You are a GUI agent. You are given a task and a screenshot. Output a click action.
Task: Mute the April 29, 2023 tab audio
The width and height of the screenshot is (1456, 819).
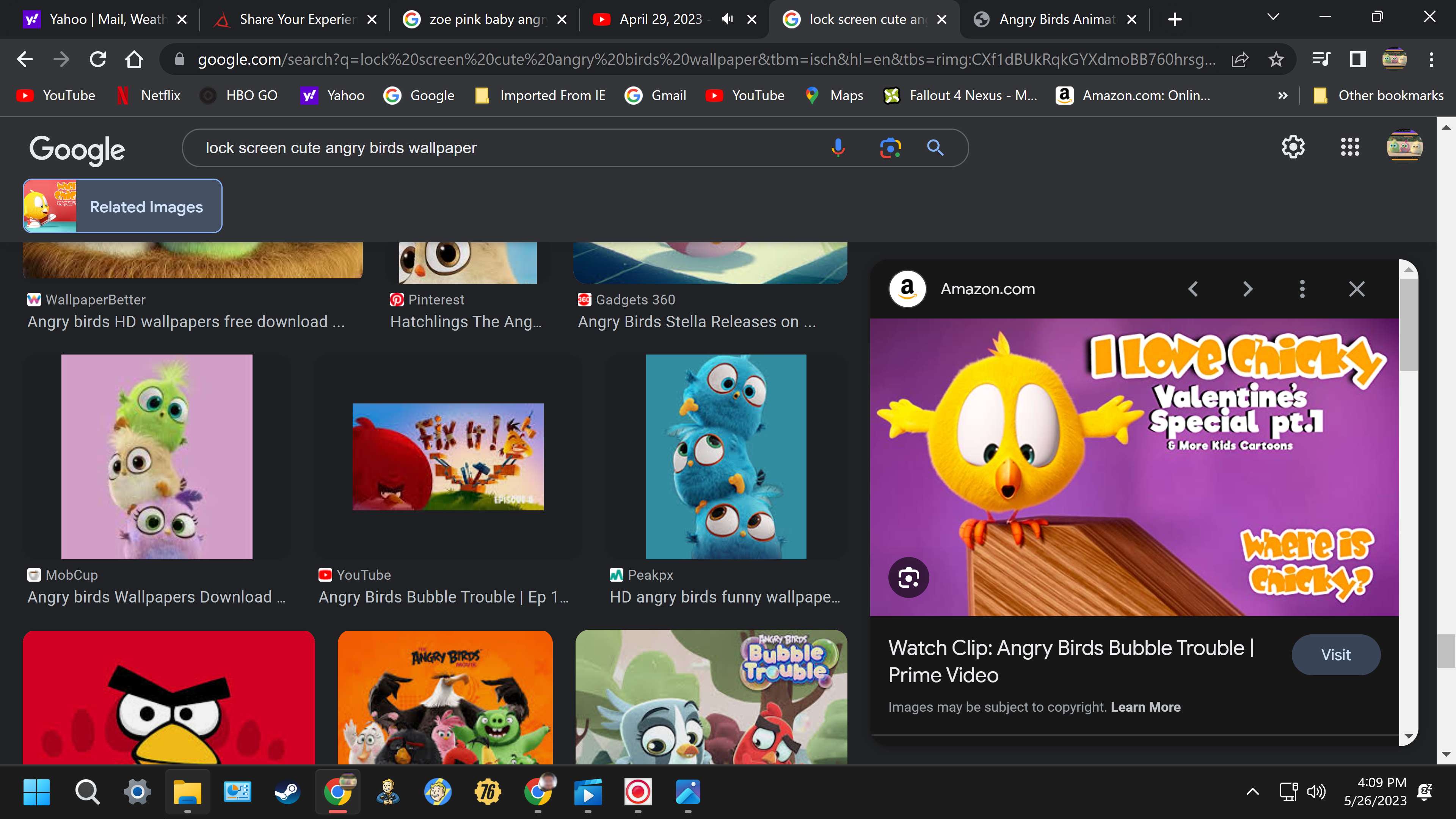pyautogui.click(x=727, y=19)
